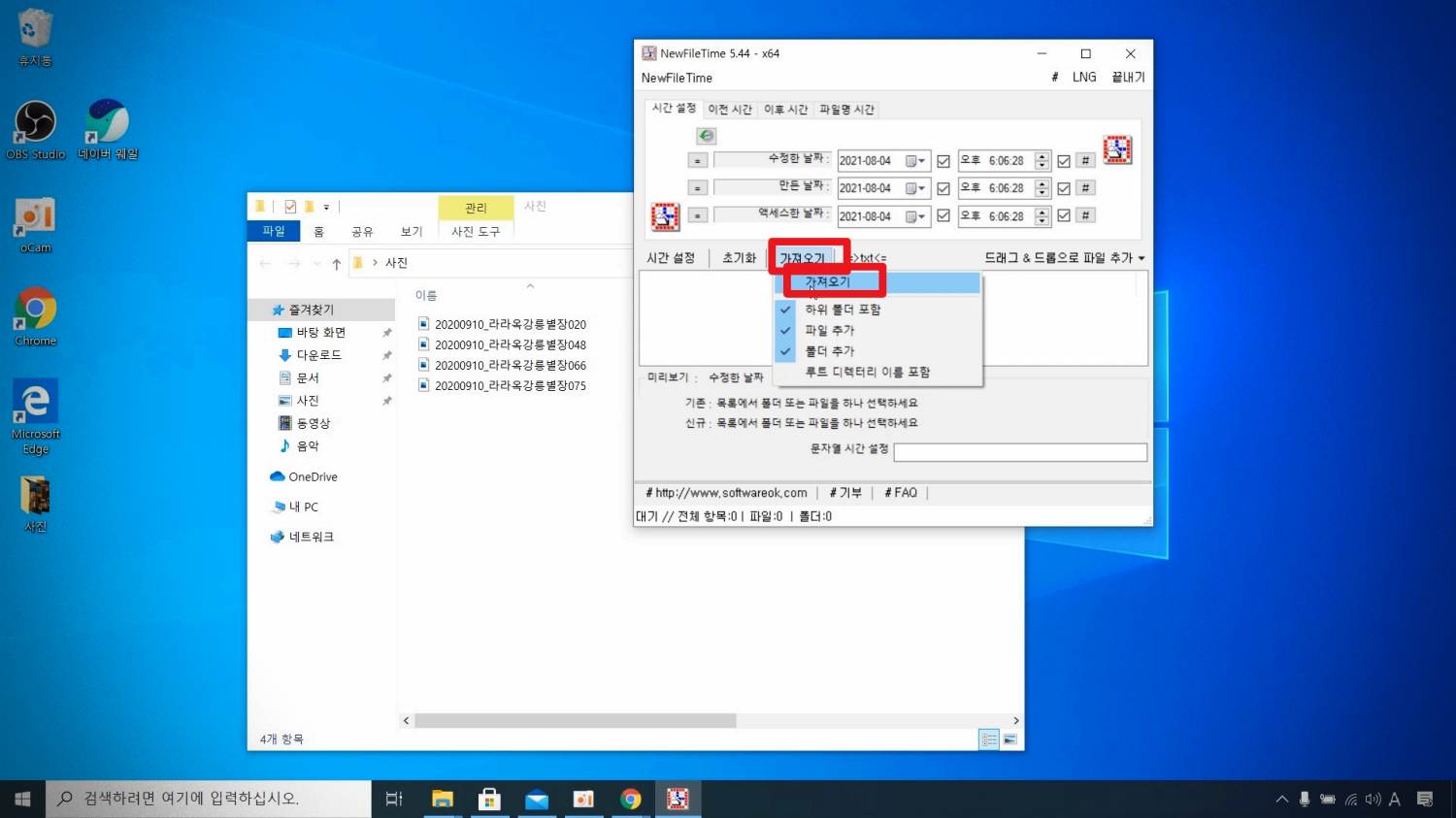Image resolution: width=1456 pixels, height=818 pixels.
Task: Click the NewFileTime drag icon left of 액세스한 날짜 row
Action: (665, 216)
